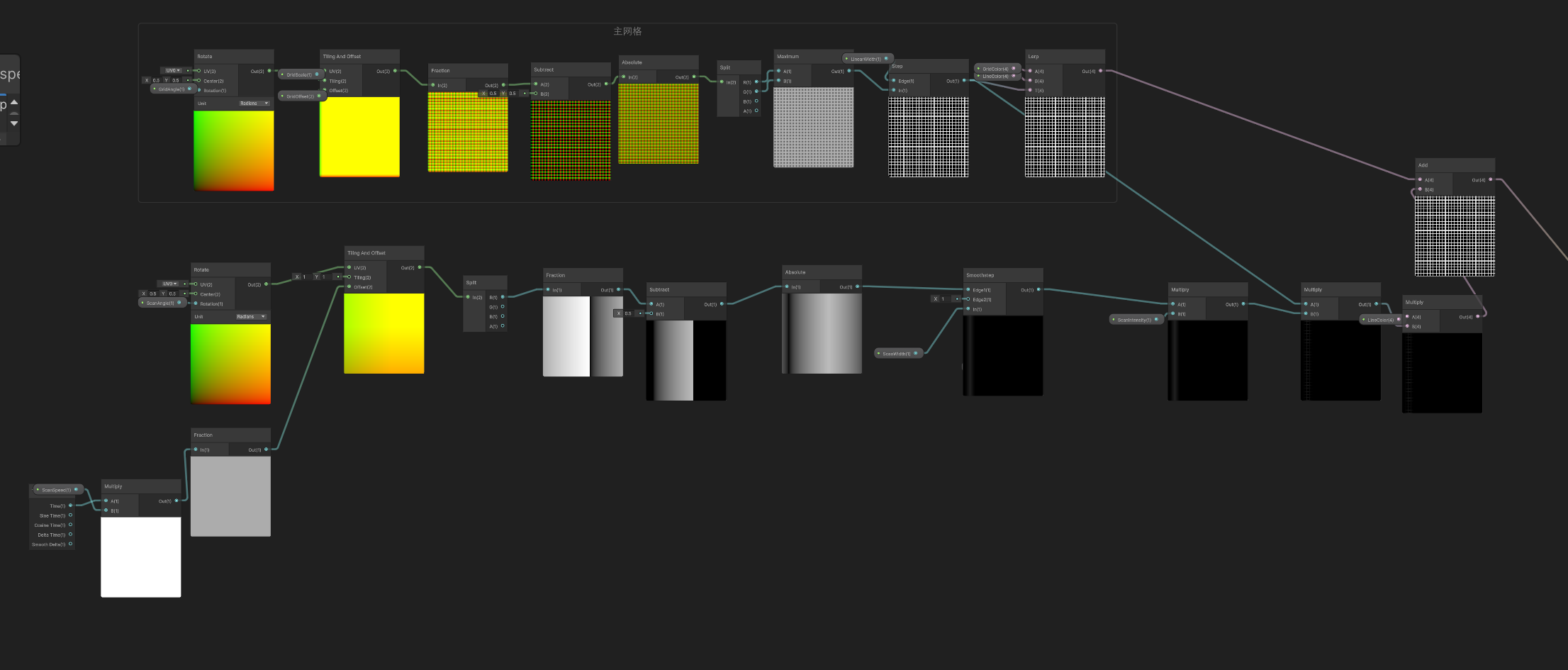Screen dimensions: 1568x670
Task: Select the LinearWidth property node
Action: coord(866,59)
